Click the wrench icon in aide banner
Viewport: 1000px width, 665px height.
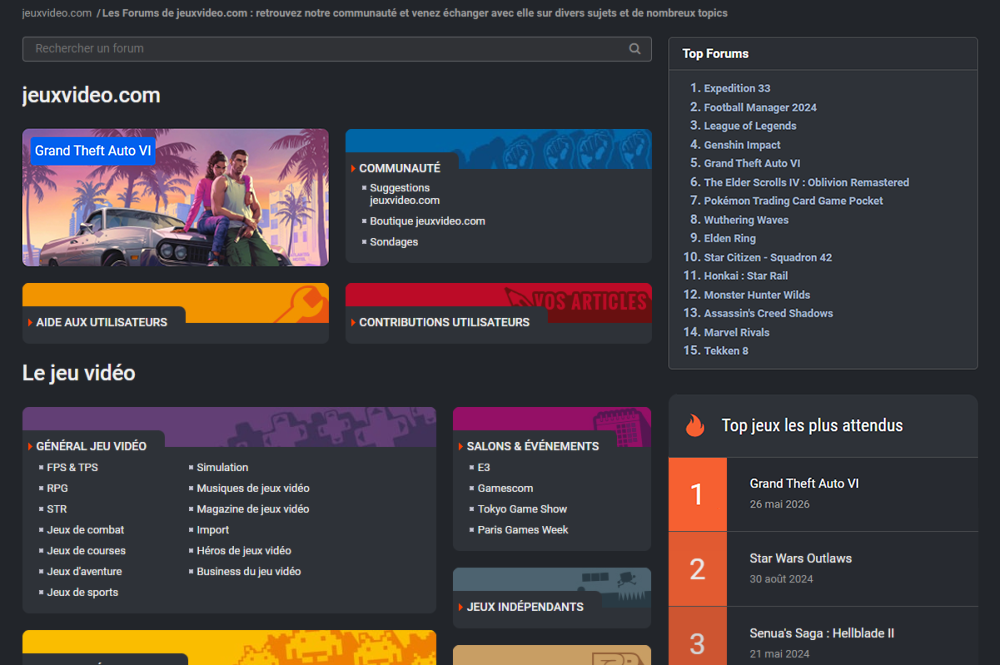[x=300, y=303]
